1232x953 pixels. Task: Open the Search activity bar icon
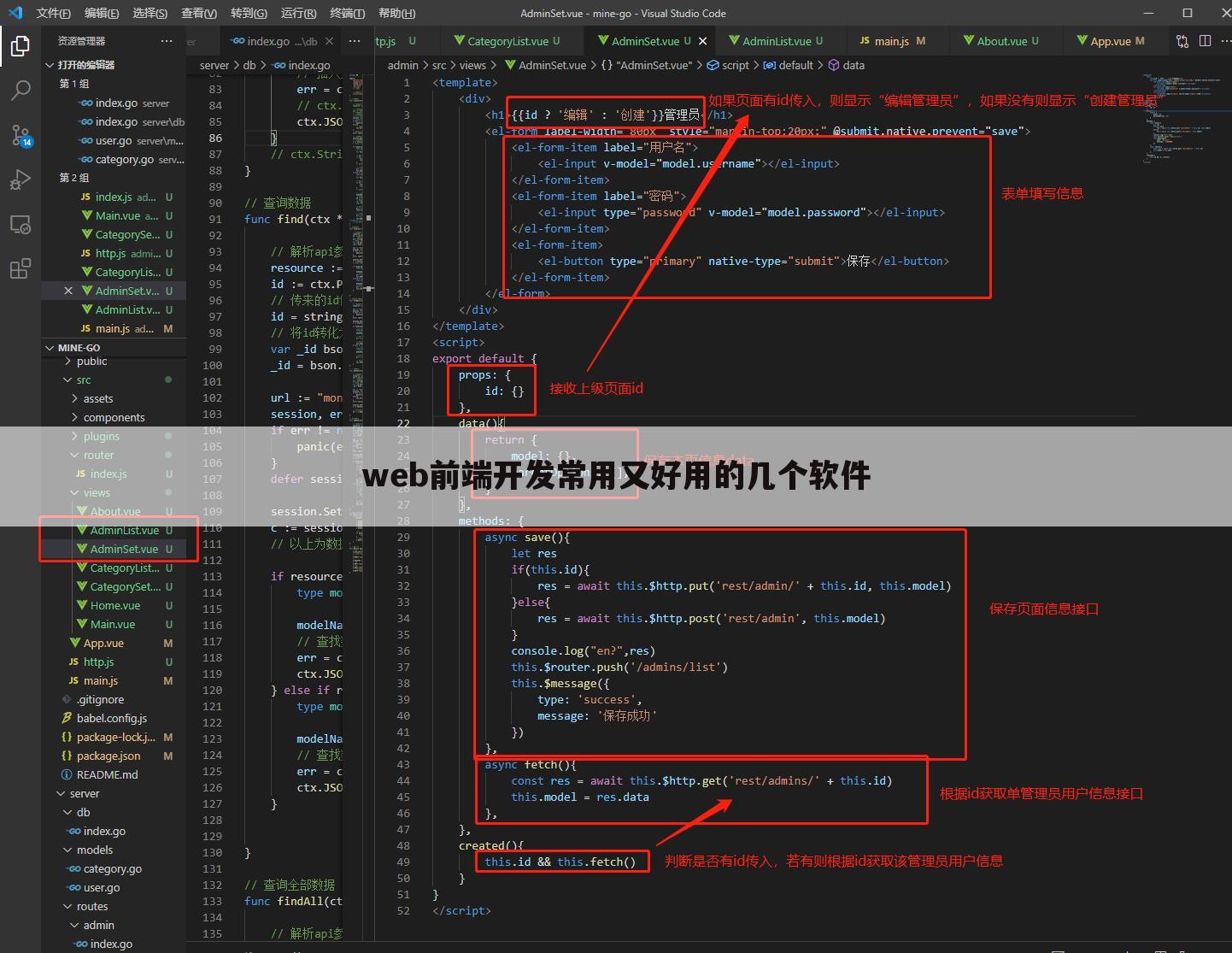pos(20,90)
